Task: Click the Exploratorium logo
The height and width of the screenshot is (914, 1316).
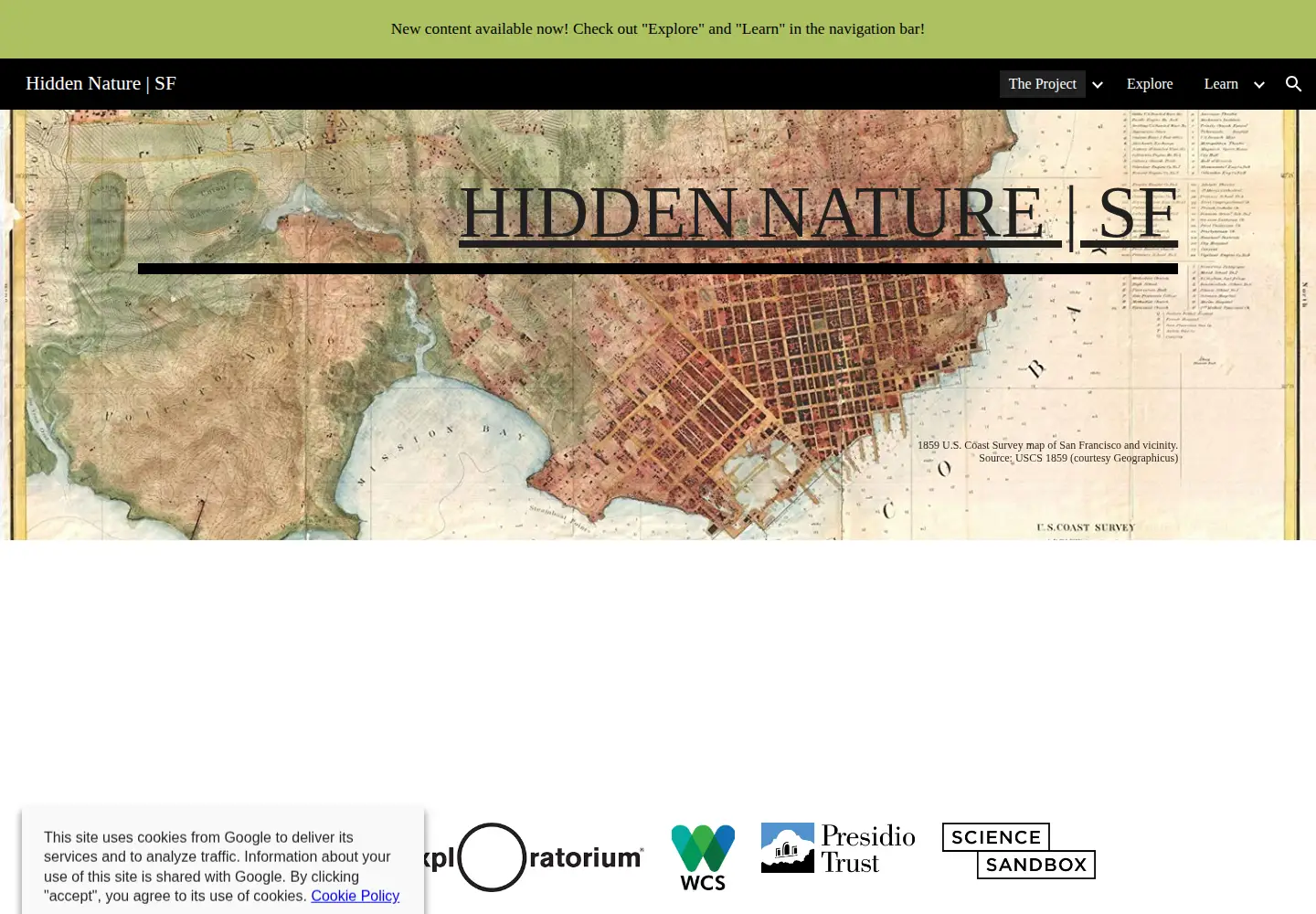Action: click(534, 857)
